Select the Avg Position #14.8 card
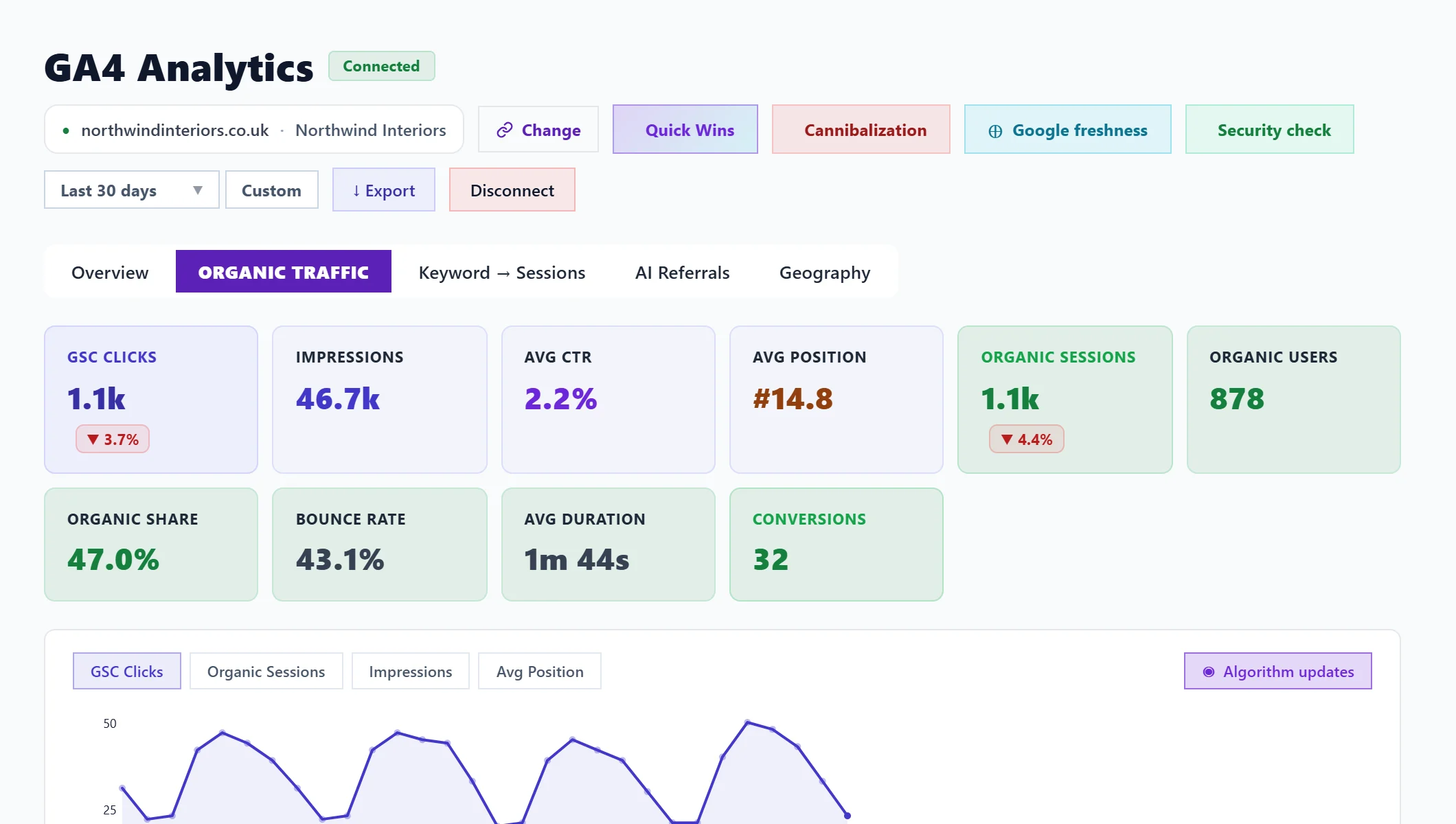This screenshot has height=824, width=1456. point(837,400)
